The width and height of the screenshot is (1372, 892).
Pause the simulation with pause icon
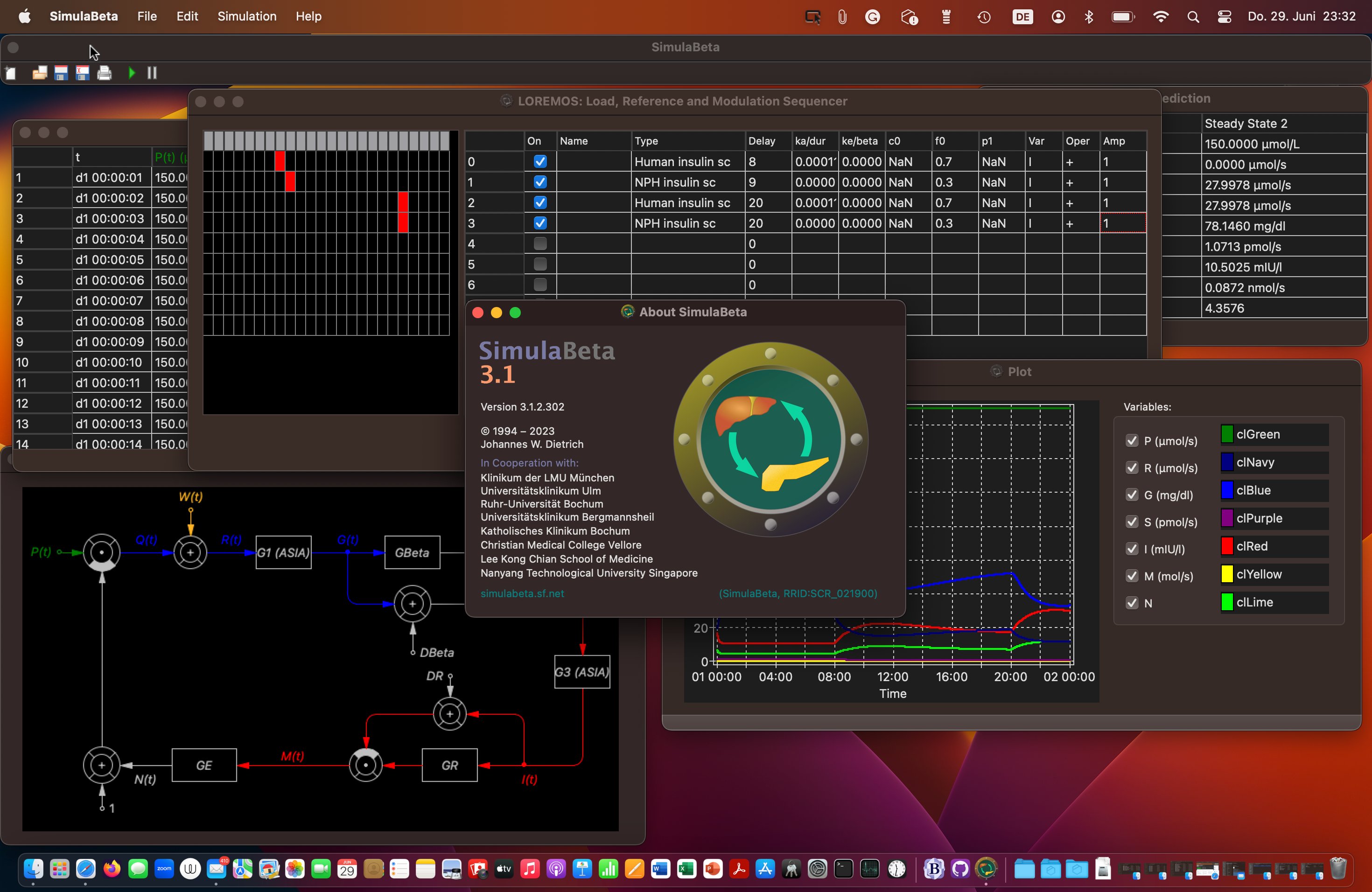(x=152, y=73)
